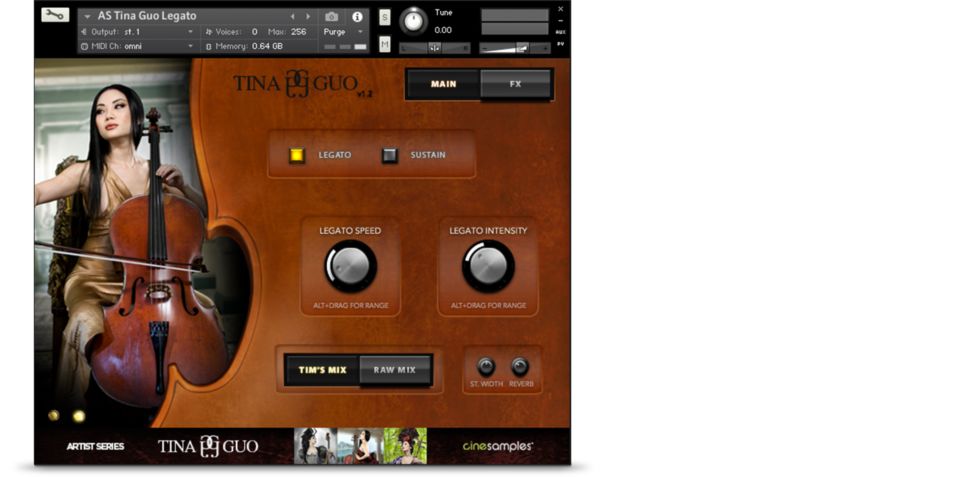Screen dimensions: 960x477
Task: Click the Legato Speed knob
Action: (350, 266)
